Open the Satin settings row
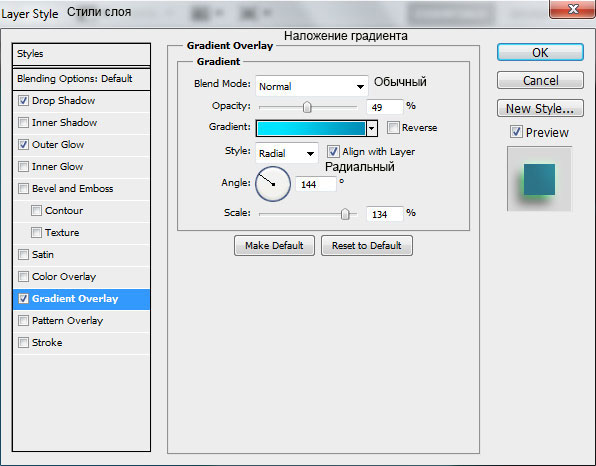Viewport: 596px width, 466px height. tap(81, 255)
